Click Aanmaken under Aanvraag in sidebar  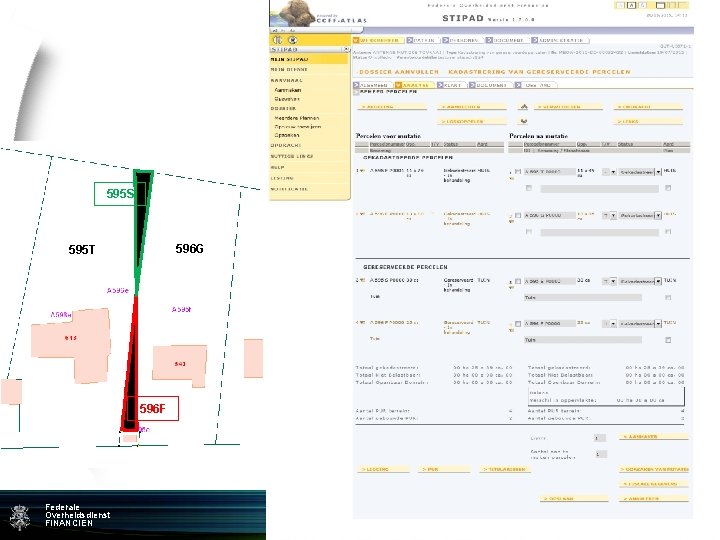pos(288,90)
